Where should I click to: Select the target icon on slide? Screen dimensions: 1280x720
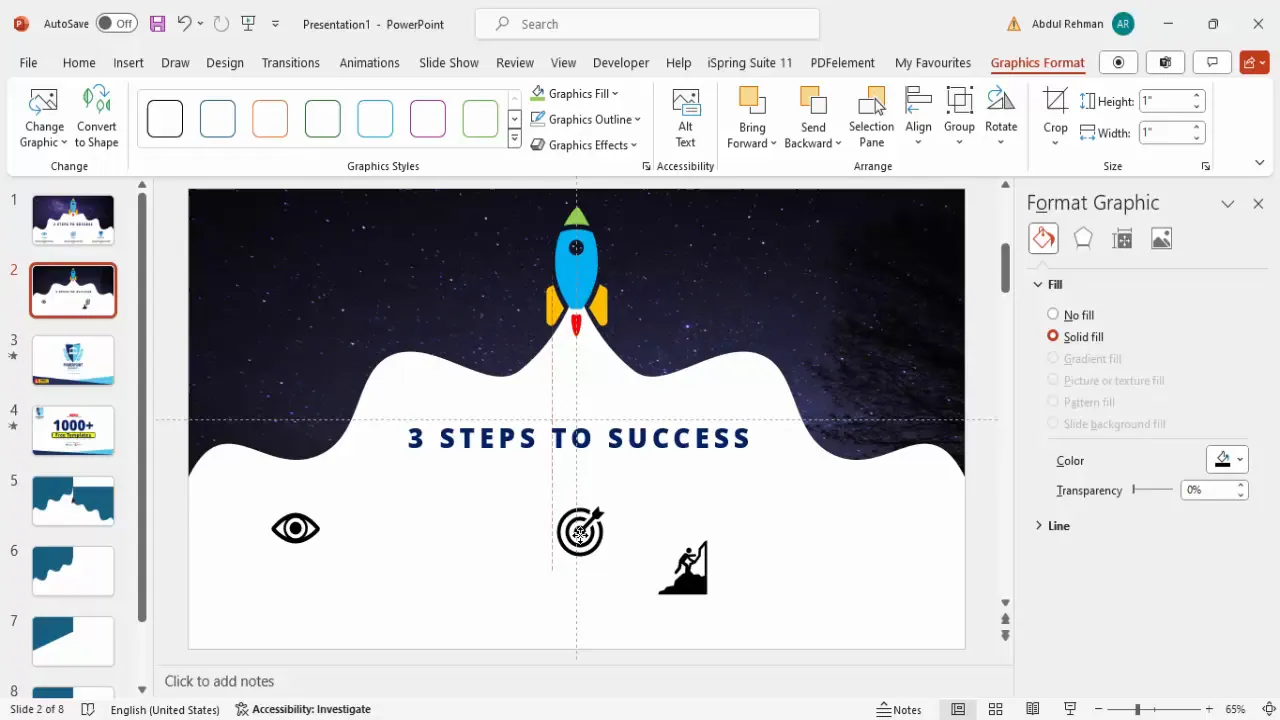coord(580,531)
